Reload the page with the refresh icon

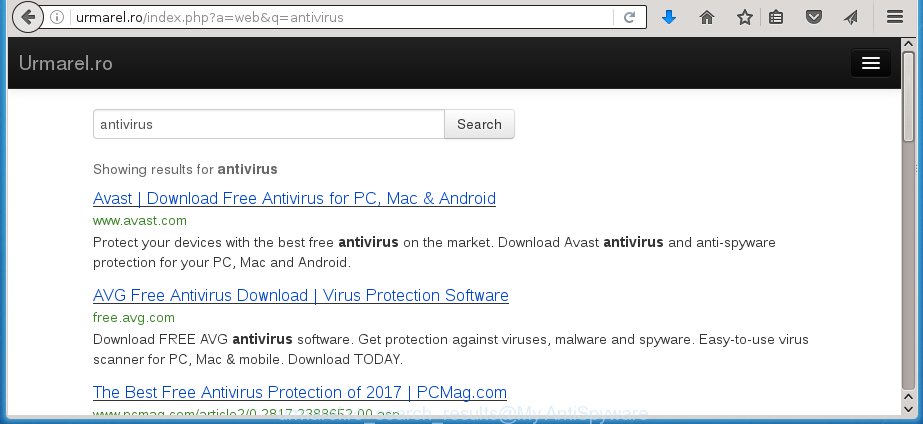(x=629, y=17)
